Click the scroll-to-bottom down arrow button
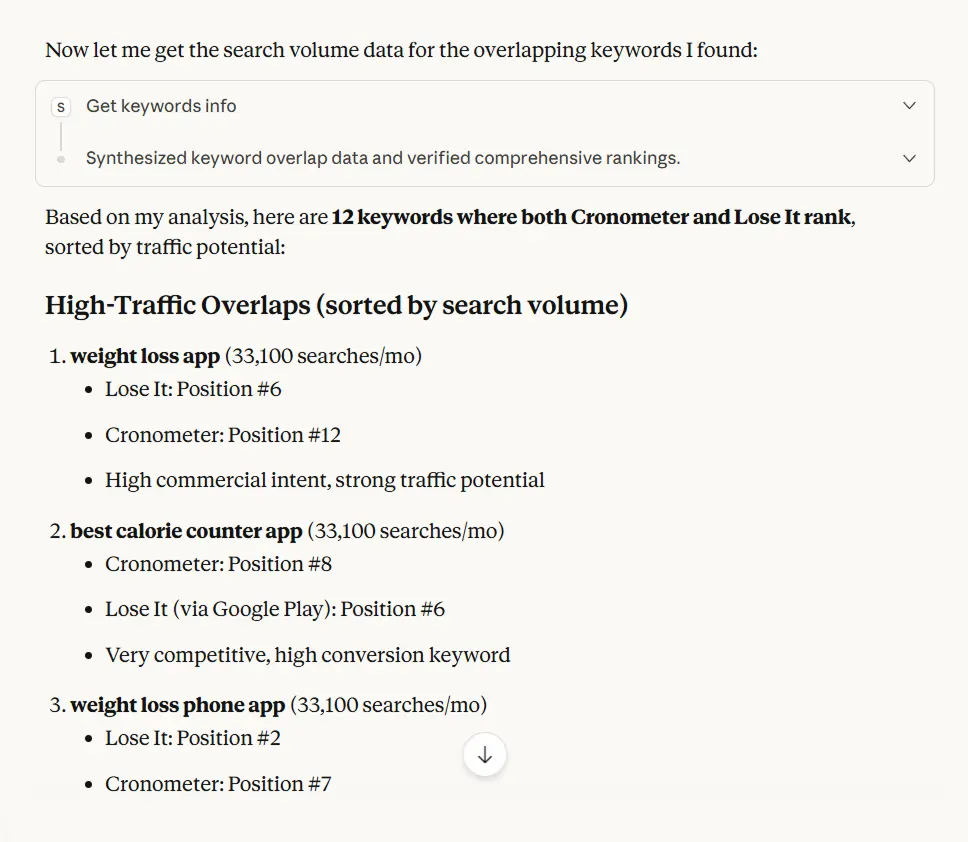 [x=485, y=756]
